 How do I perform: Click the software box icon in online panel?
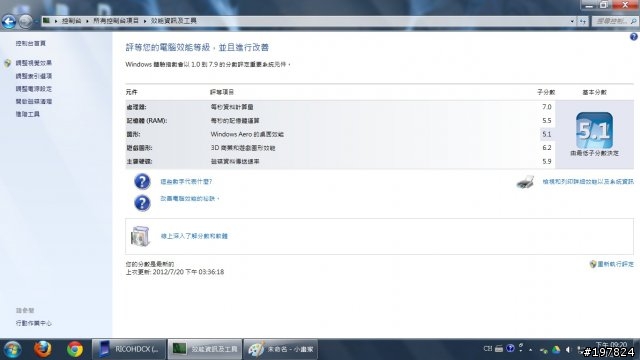point(140,236)
